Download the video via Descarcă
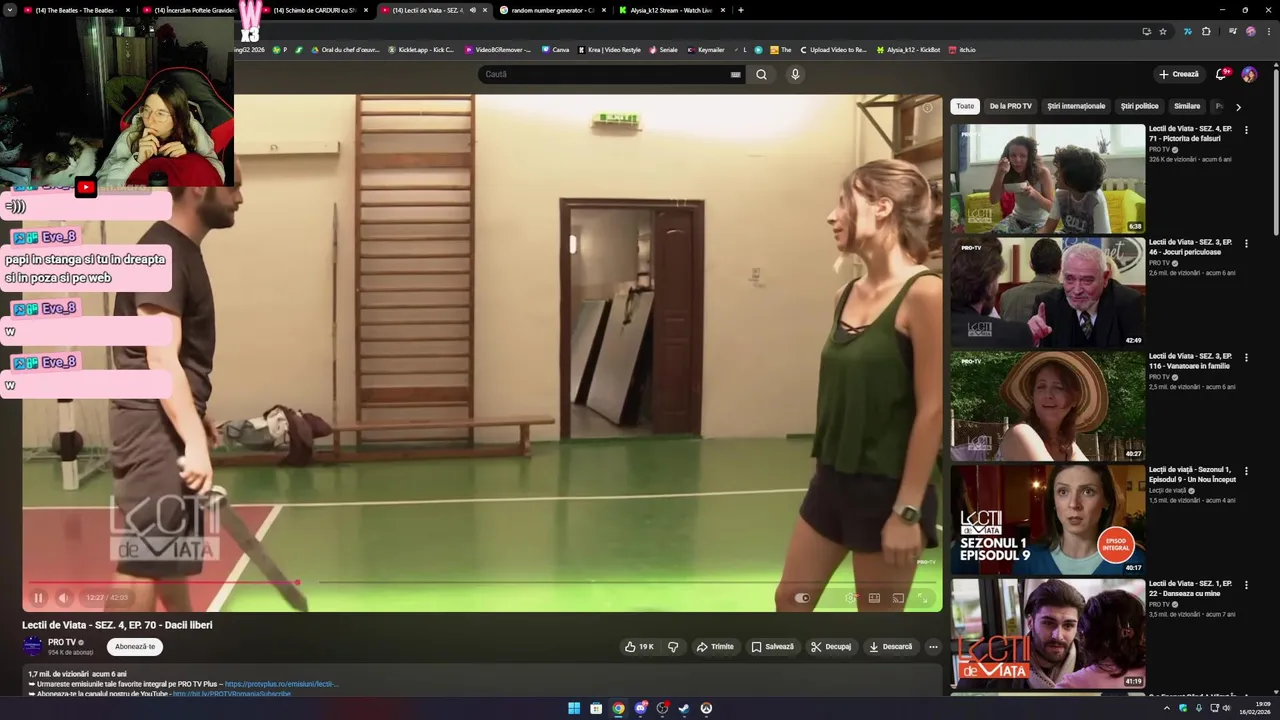 [890, 647]
